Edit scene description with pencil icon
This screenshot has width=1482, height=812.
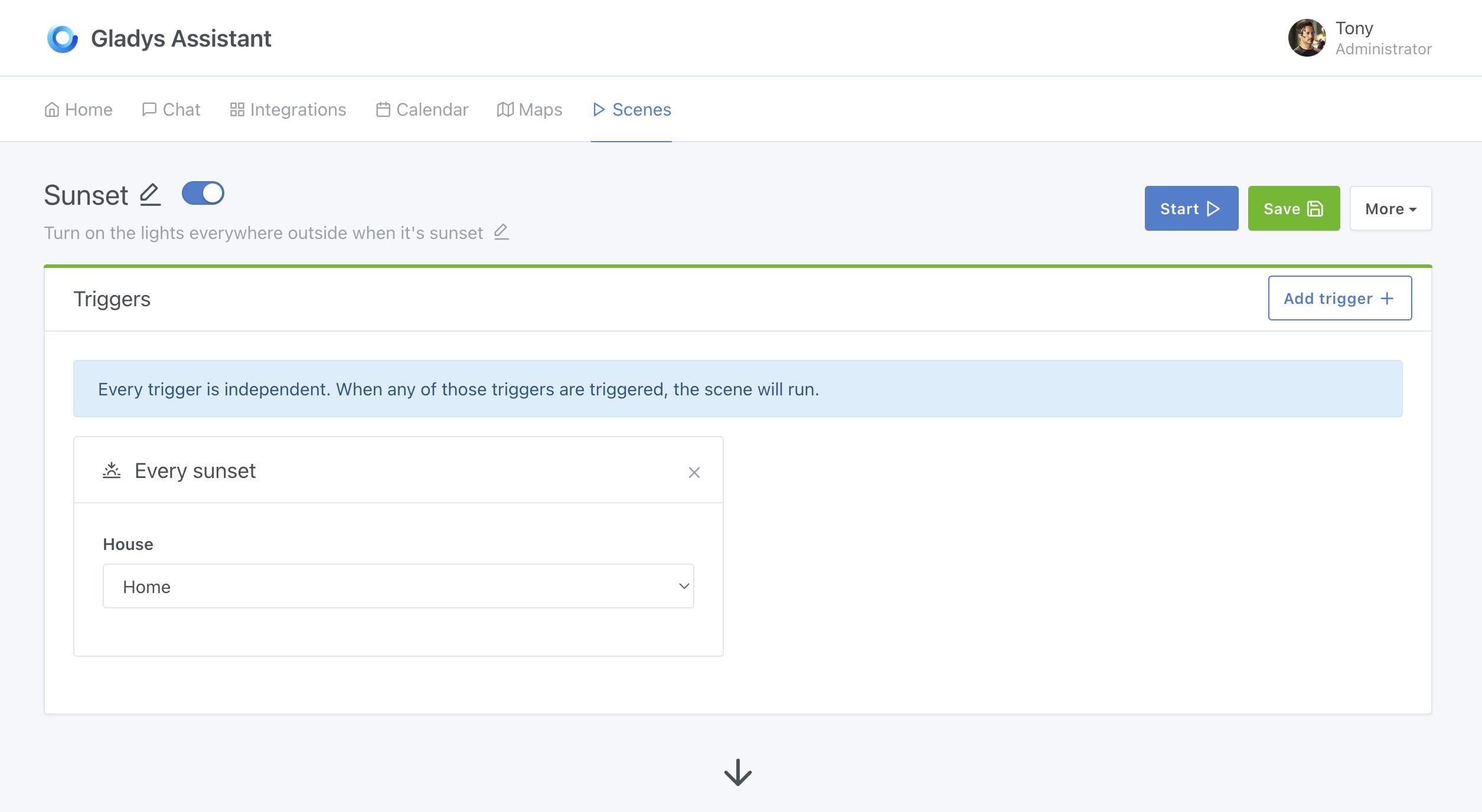pyautogui.click(x=501, y=232)
